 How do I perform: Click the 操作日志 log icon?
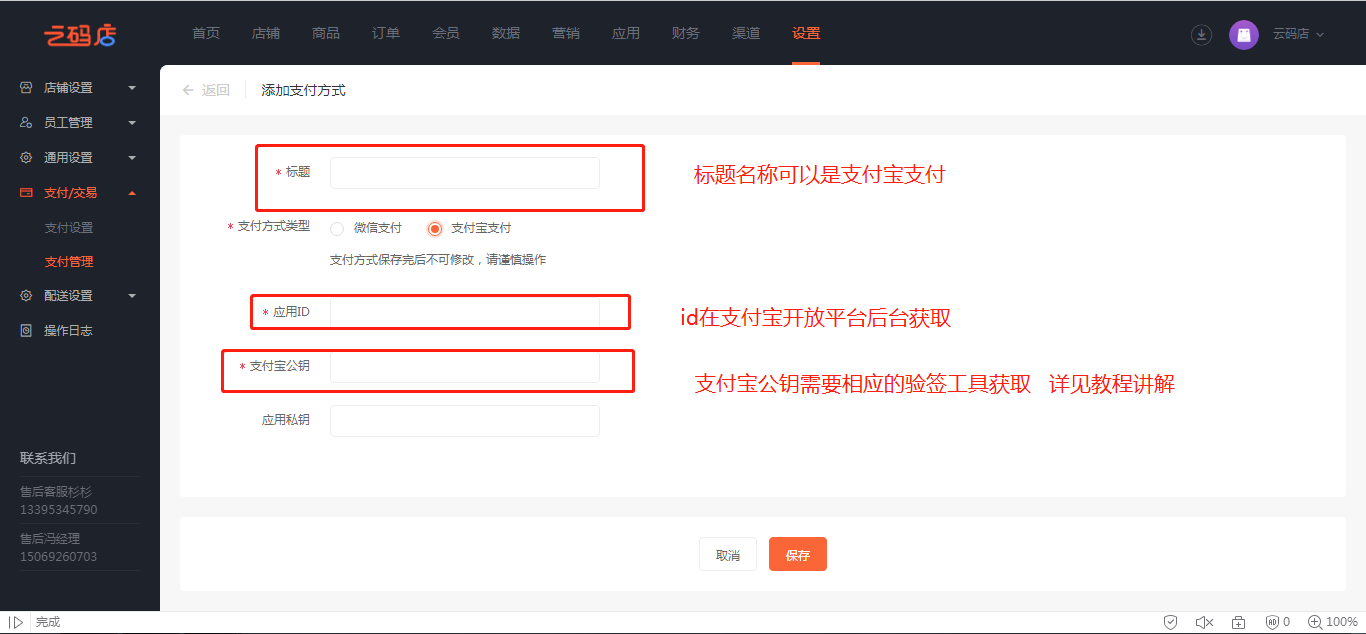tap(26, 331)
